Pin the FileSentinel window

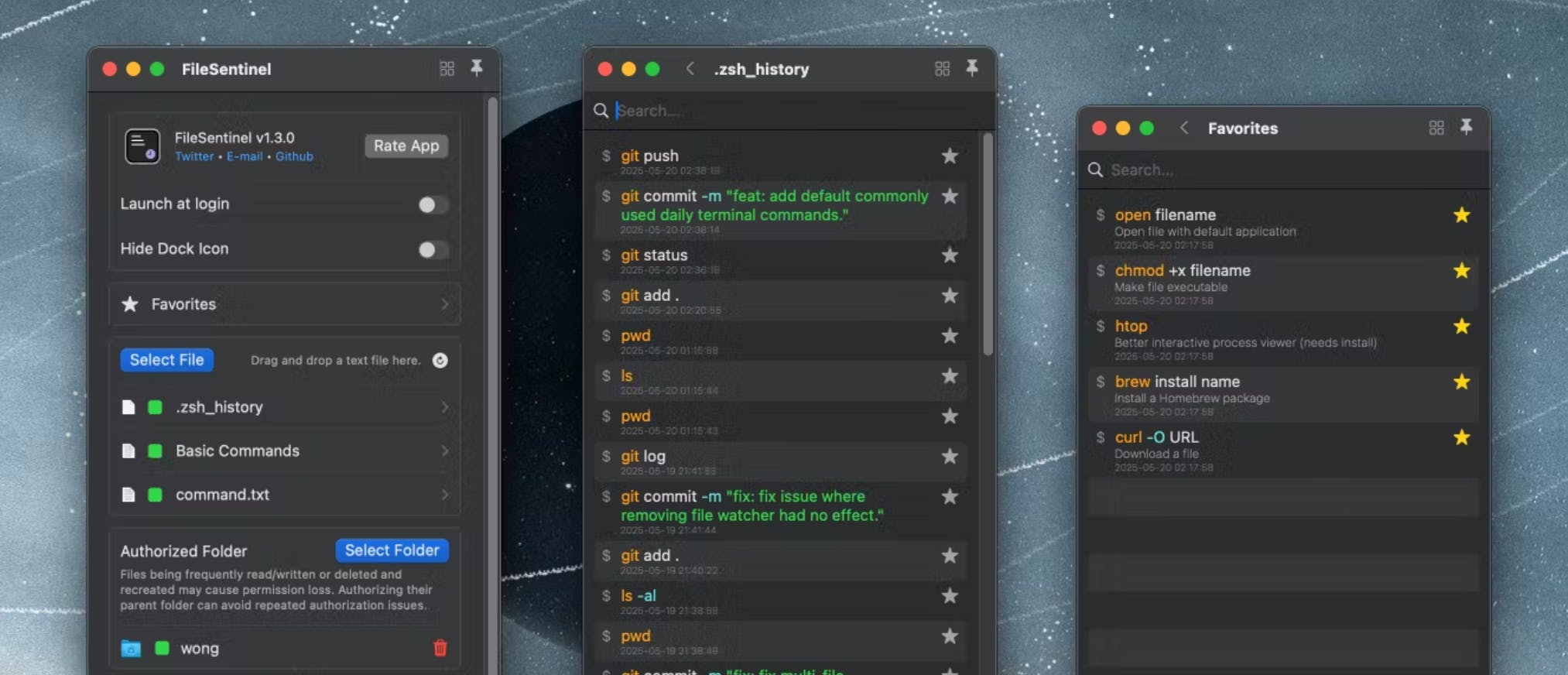pos(477,68)
